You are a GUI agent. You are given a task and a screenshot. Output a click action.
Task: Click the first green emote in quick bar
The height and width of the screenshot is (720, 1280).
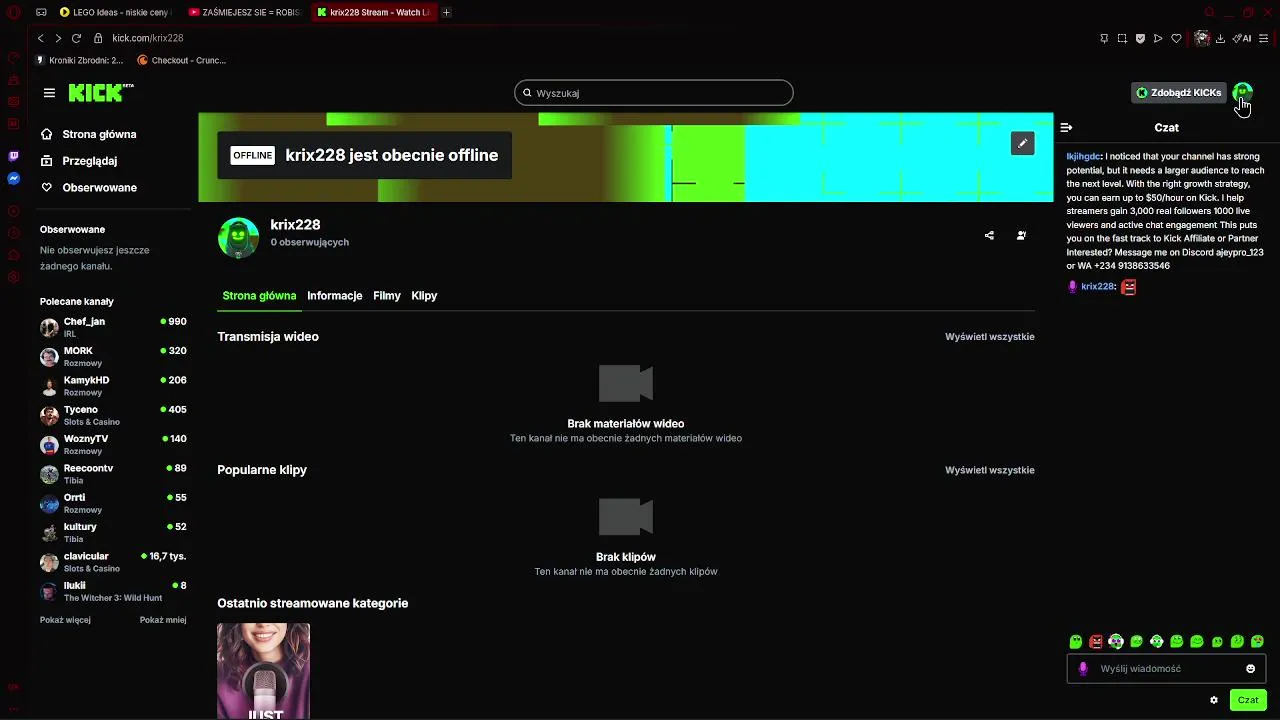tap(1076, 642)
